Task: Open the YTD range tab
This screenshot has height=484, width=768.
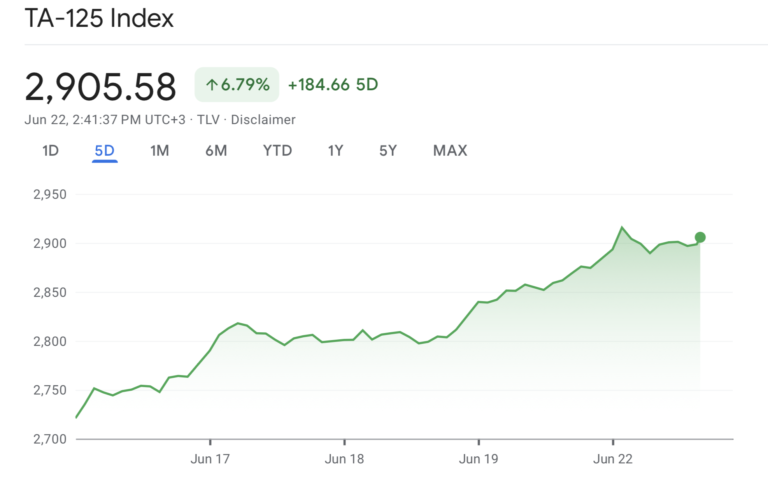Action: pyautogui.click(x=277, y=150)
